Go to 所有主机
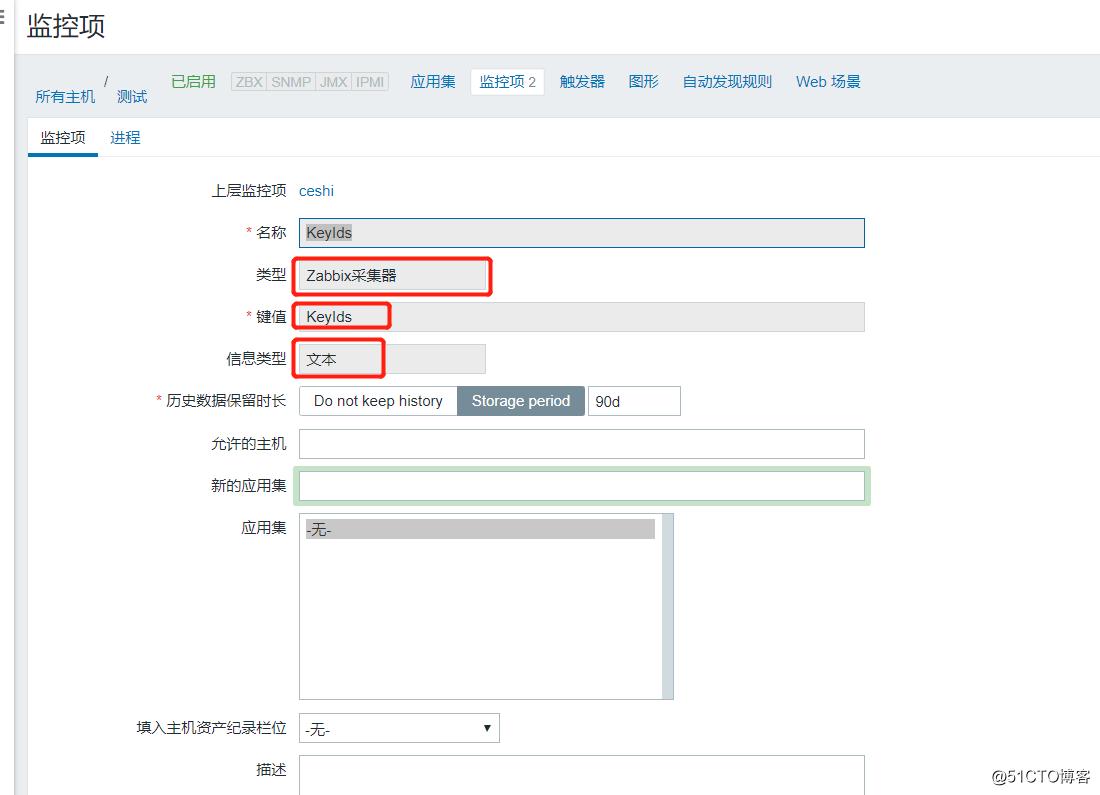 point(64,96)
